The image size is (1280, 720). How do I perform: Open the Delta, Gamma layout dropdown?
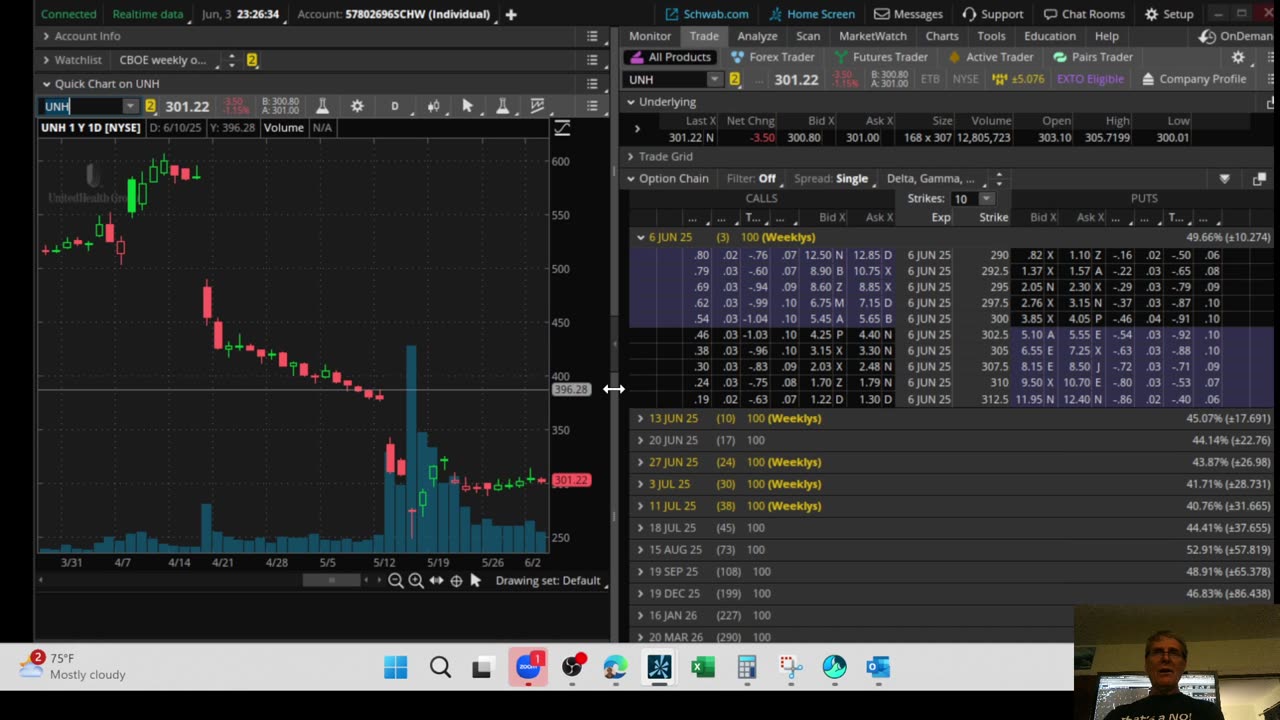pos(938,179)
